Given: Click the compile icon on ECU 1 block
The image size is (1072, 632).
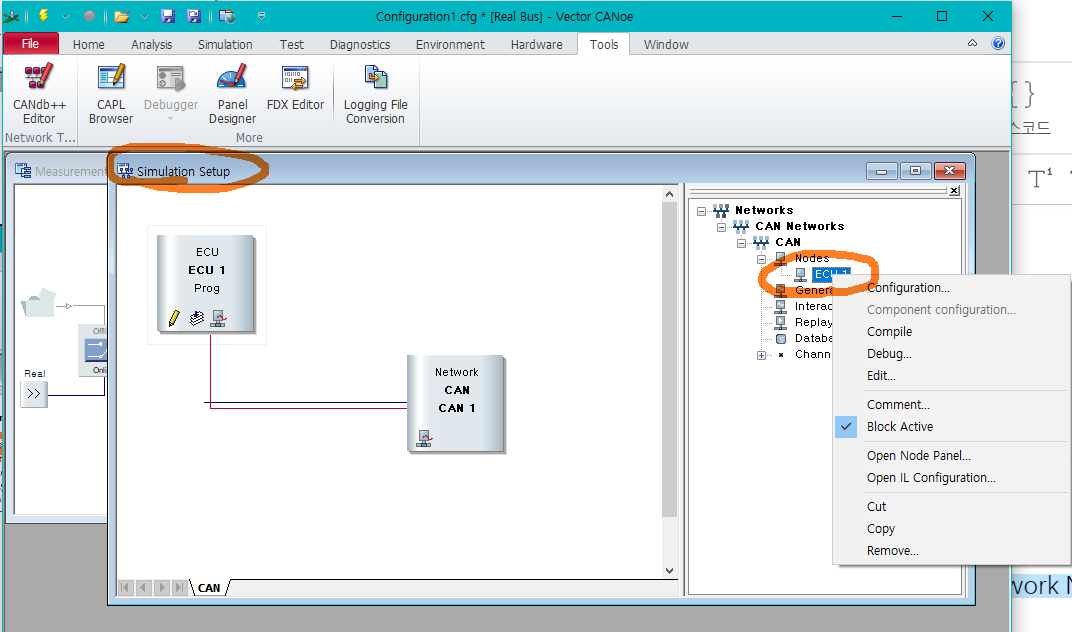Looking at the screenshot, I should click(197, 318).
